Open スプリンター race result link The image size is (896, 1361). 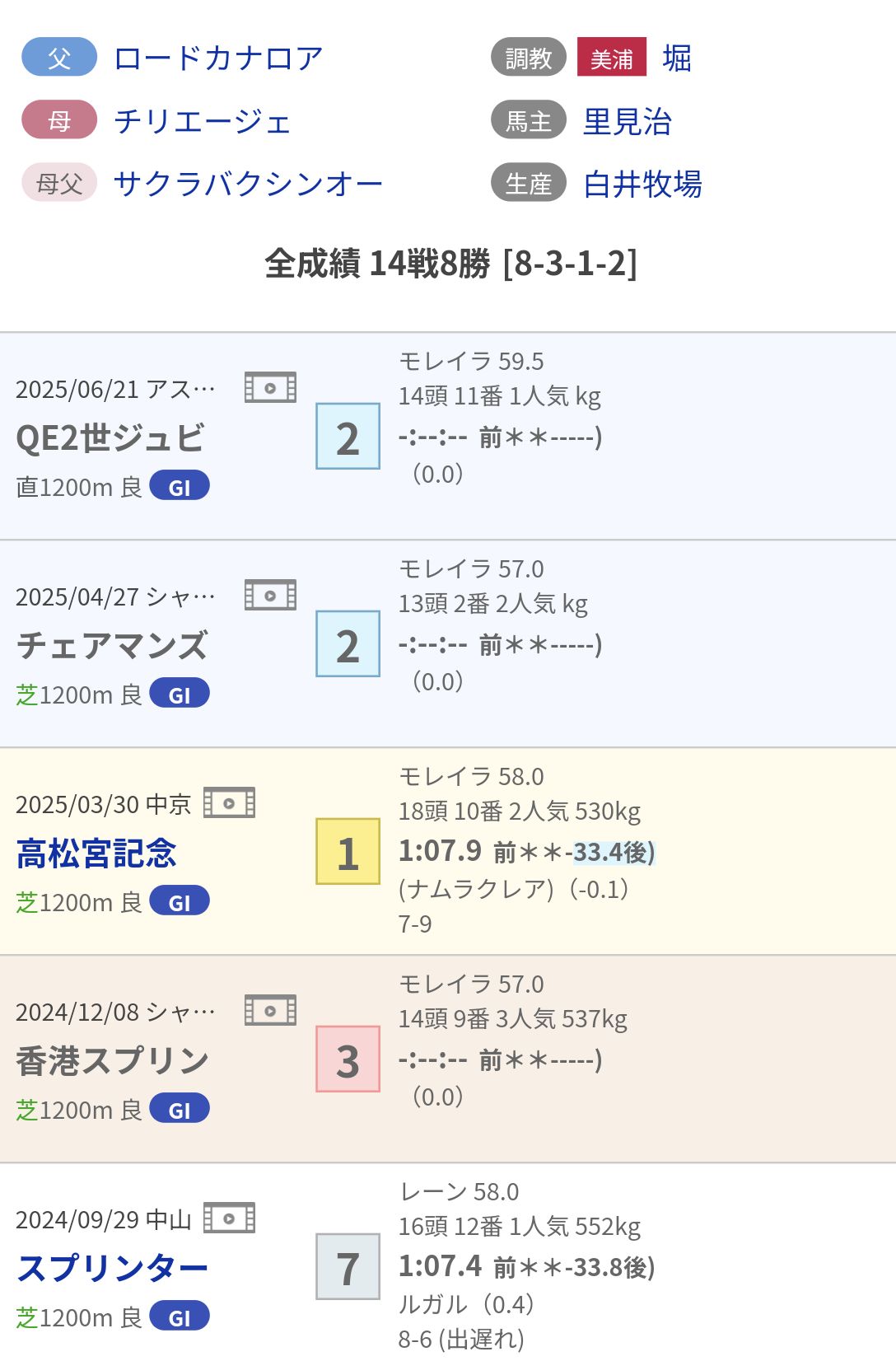[112, 1269]
